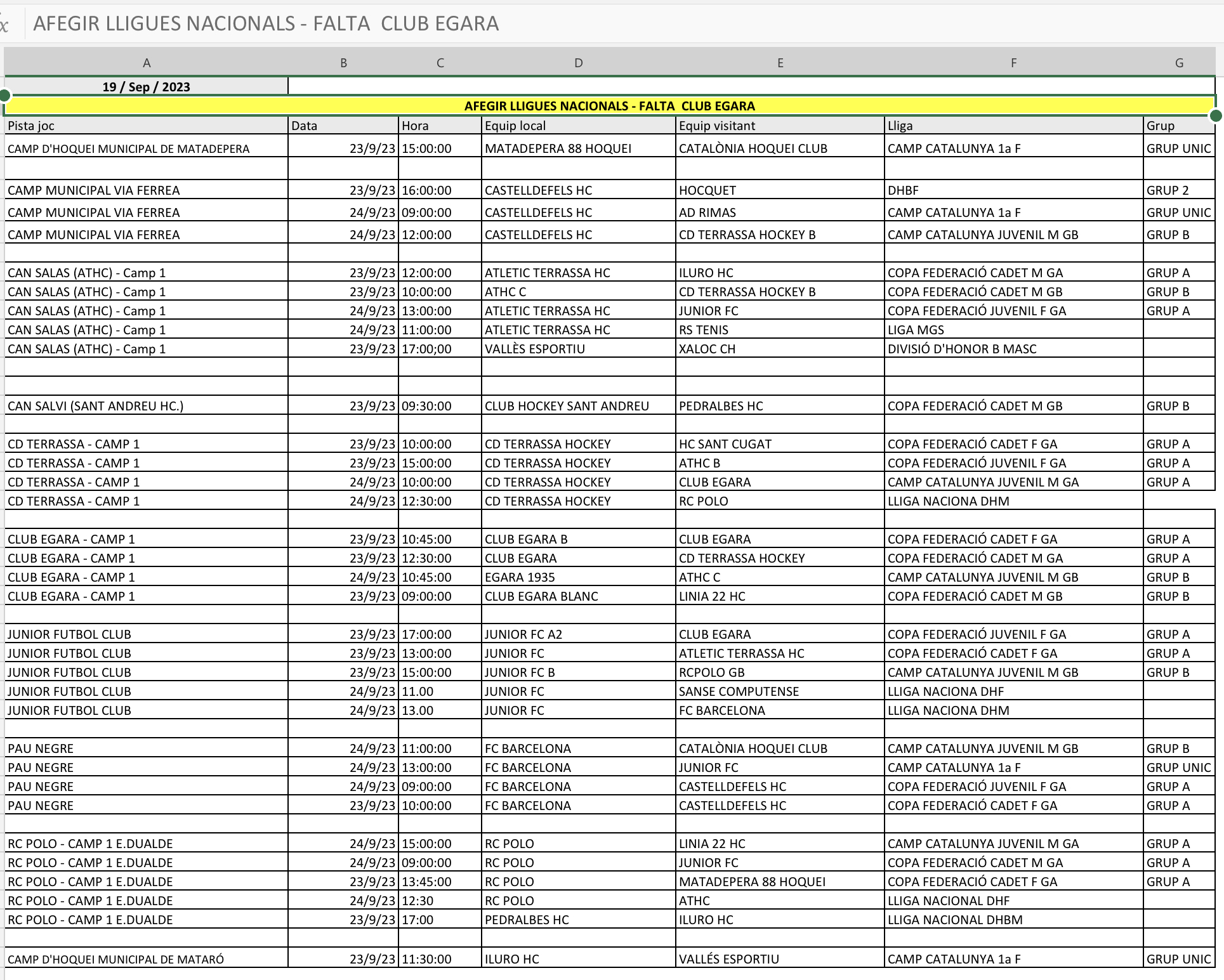Select time cell 17:00;00

point(440,349)
